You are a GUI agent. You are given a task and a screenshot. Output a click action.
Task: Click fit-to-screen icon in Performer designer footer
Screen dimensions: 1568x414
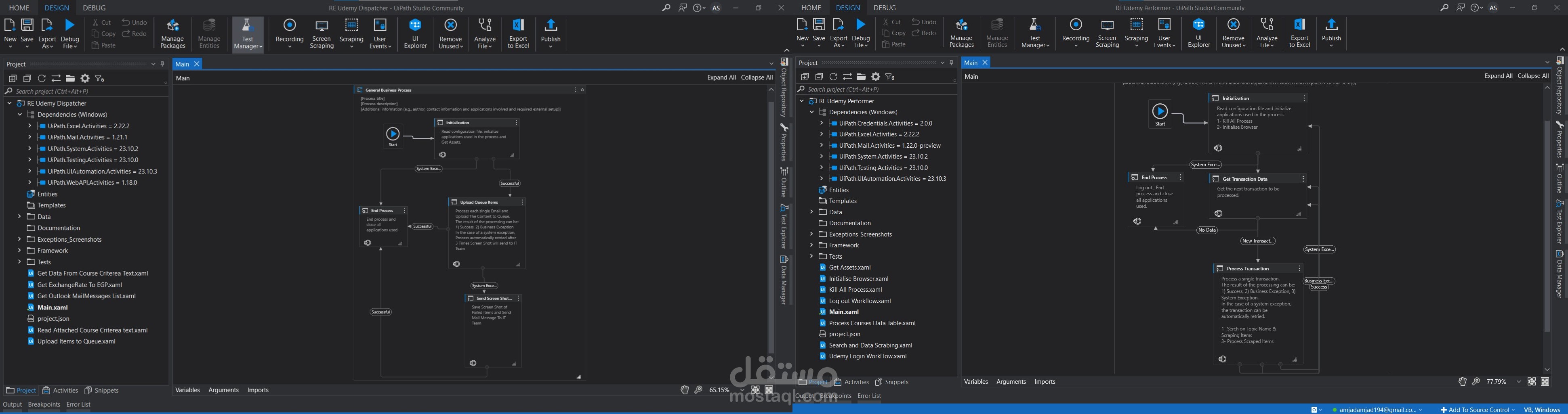tap(1532, 382)
